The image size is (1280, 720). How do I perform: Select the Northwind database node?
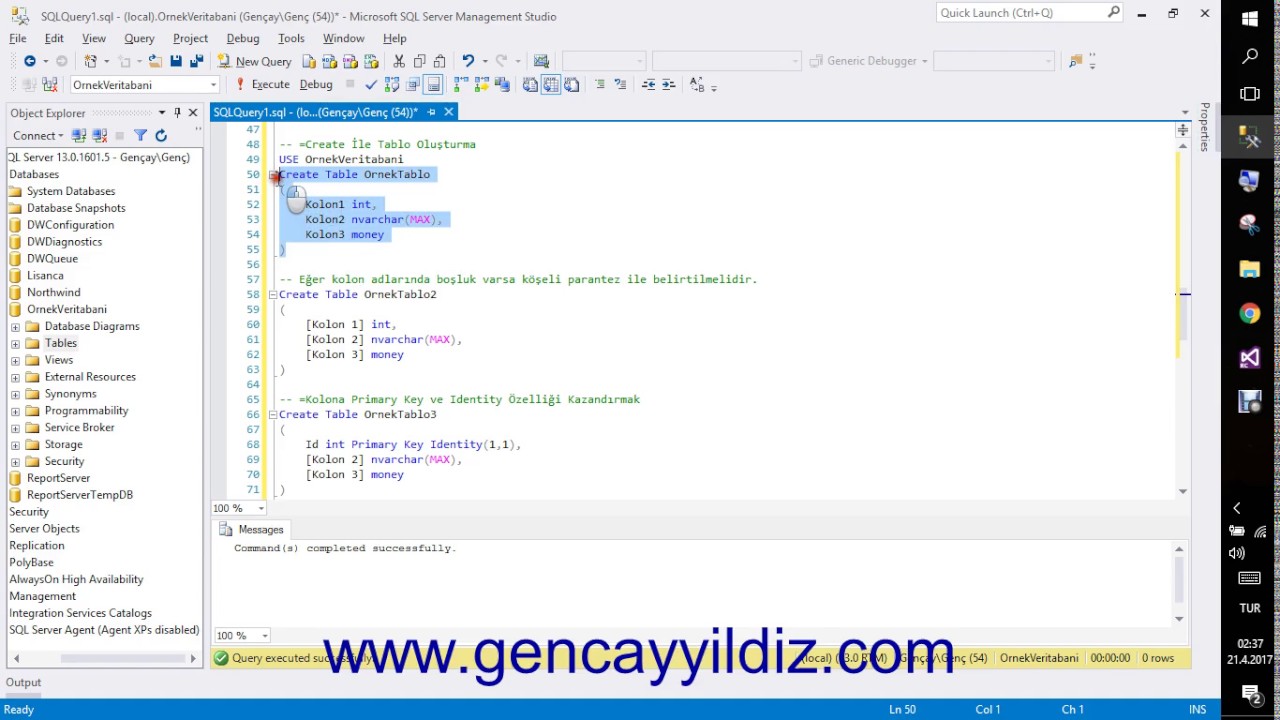click(x=54, y=292)
